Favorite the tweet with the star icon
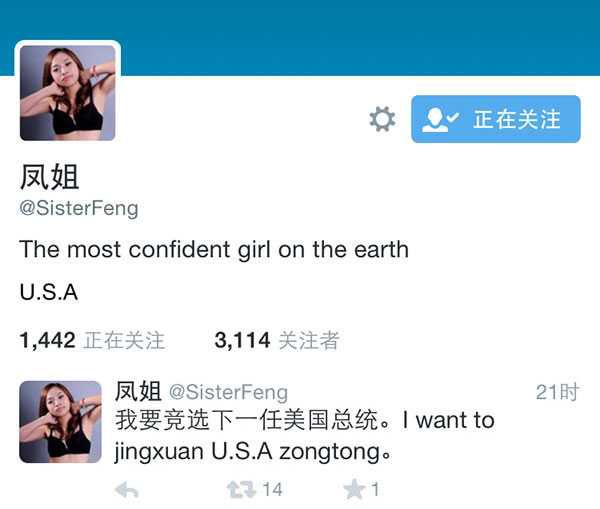 (353, 489)
